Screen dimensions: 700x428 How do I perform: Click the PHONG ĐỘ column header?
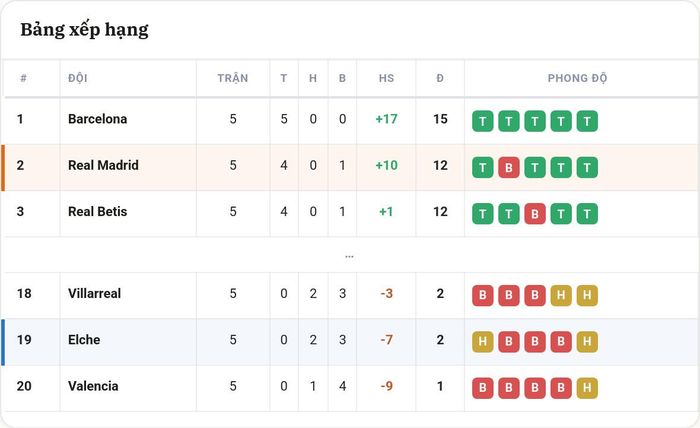pos(577,78)
